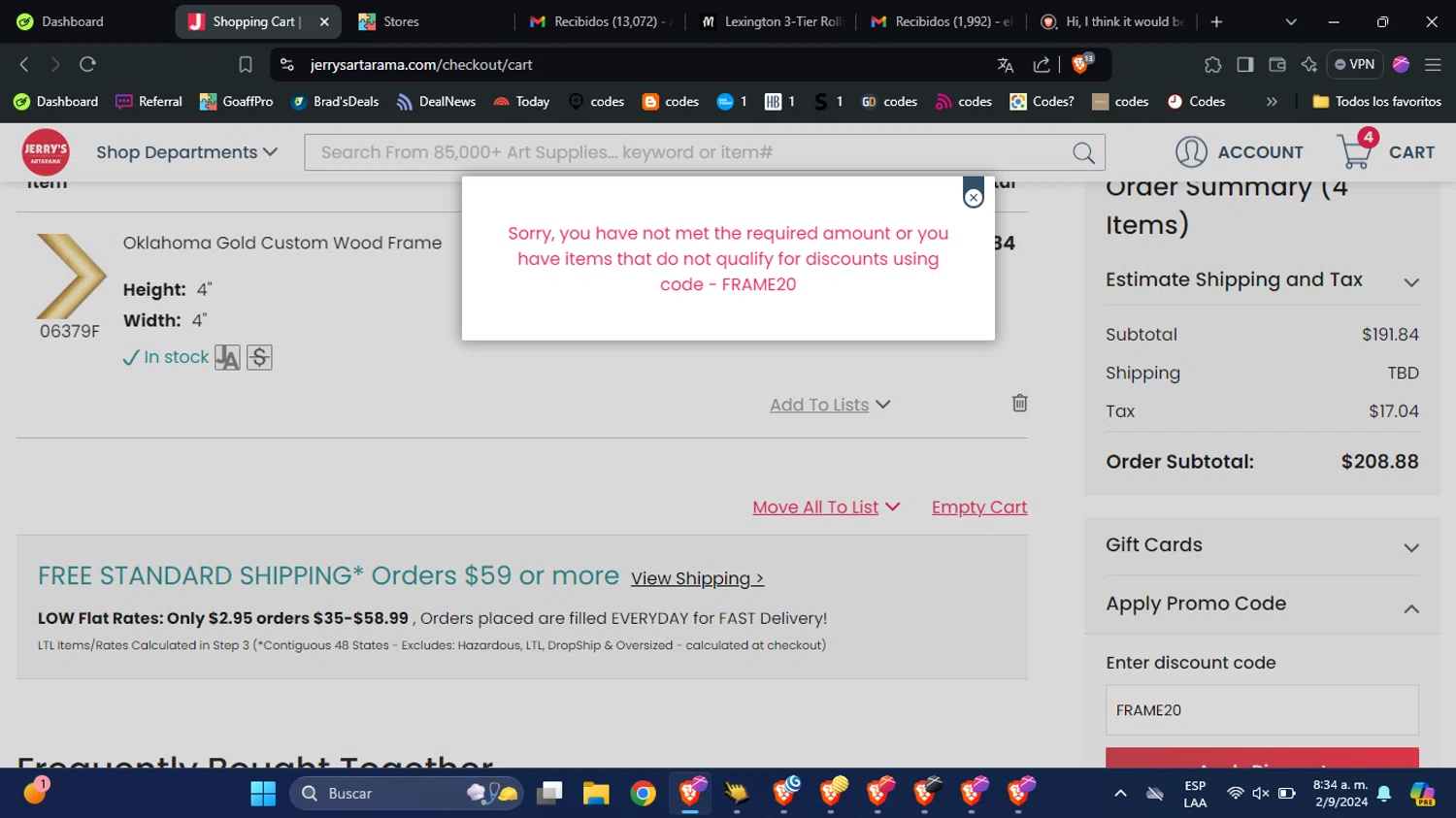Go back in browser history
1456x818 pixels.
(x=24, y=64)
